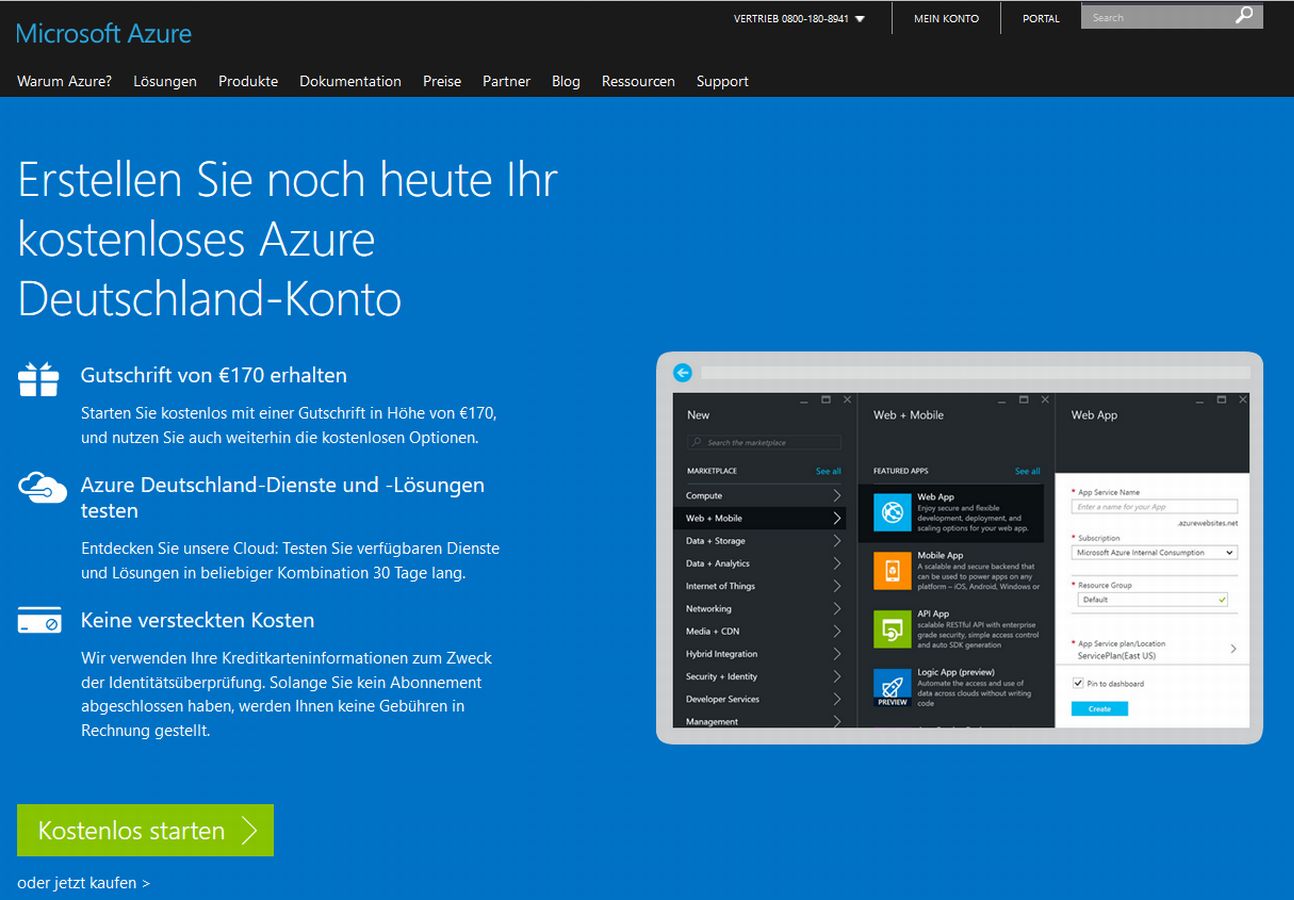Minimize the Web App panel
This screenshot has height=900, width=1294.
pos(1201,401)
